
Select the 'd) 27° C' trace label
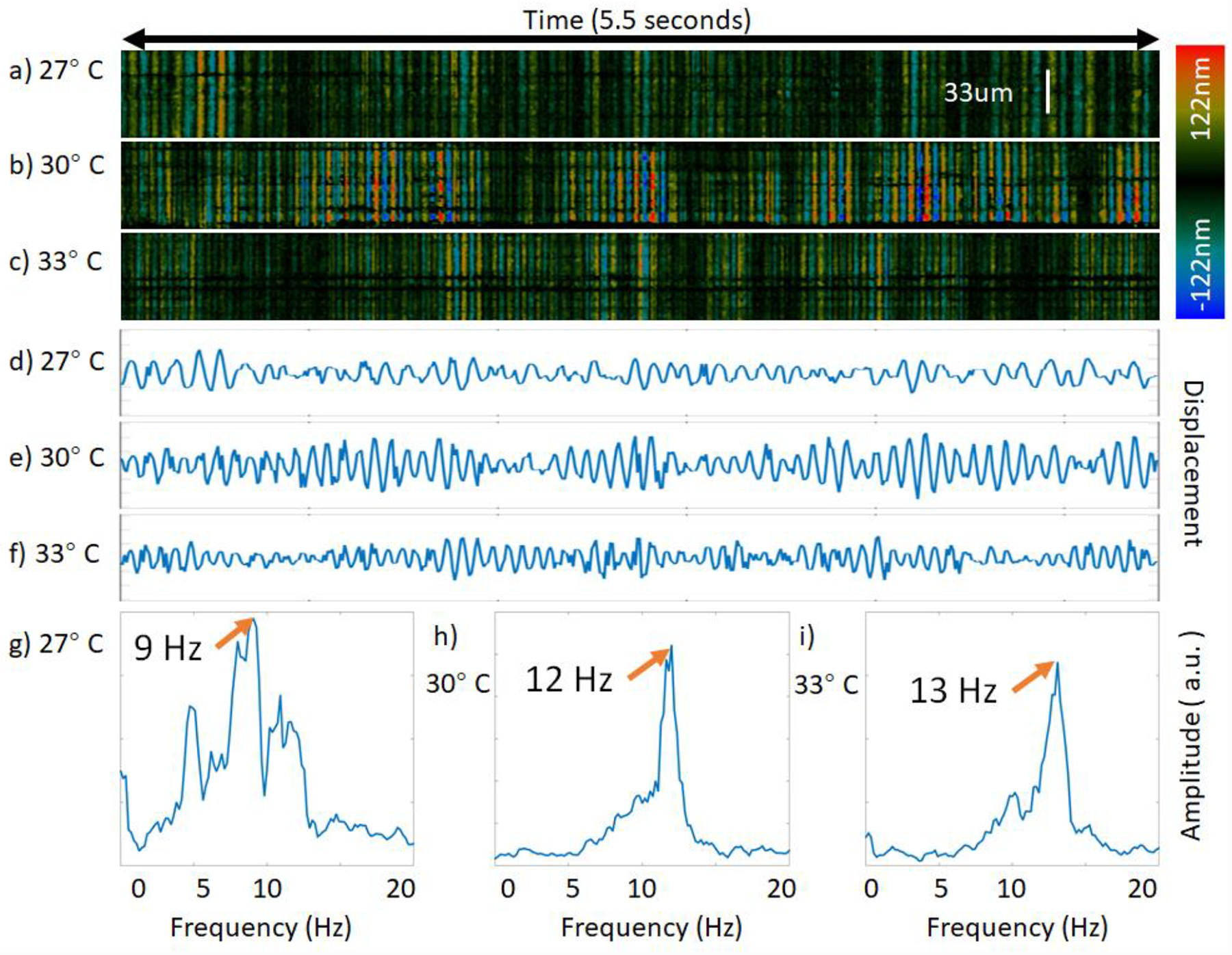[x=57, y=361]
